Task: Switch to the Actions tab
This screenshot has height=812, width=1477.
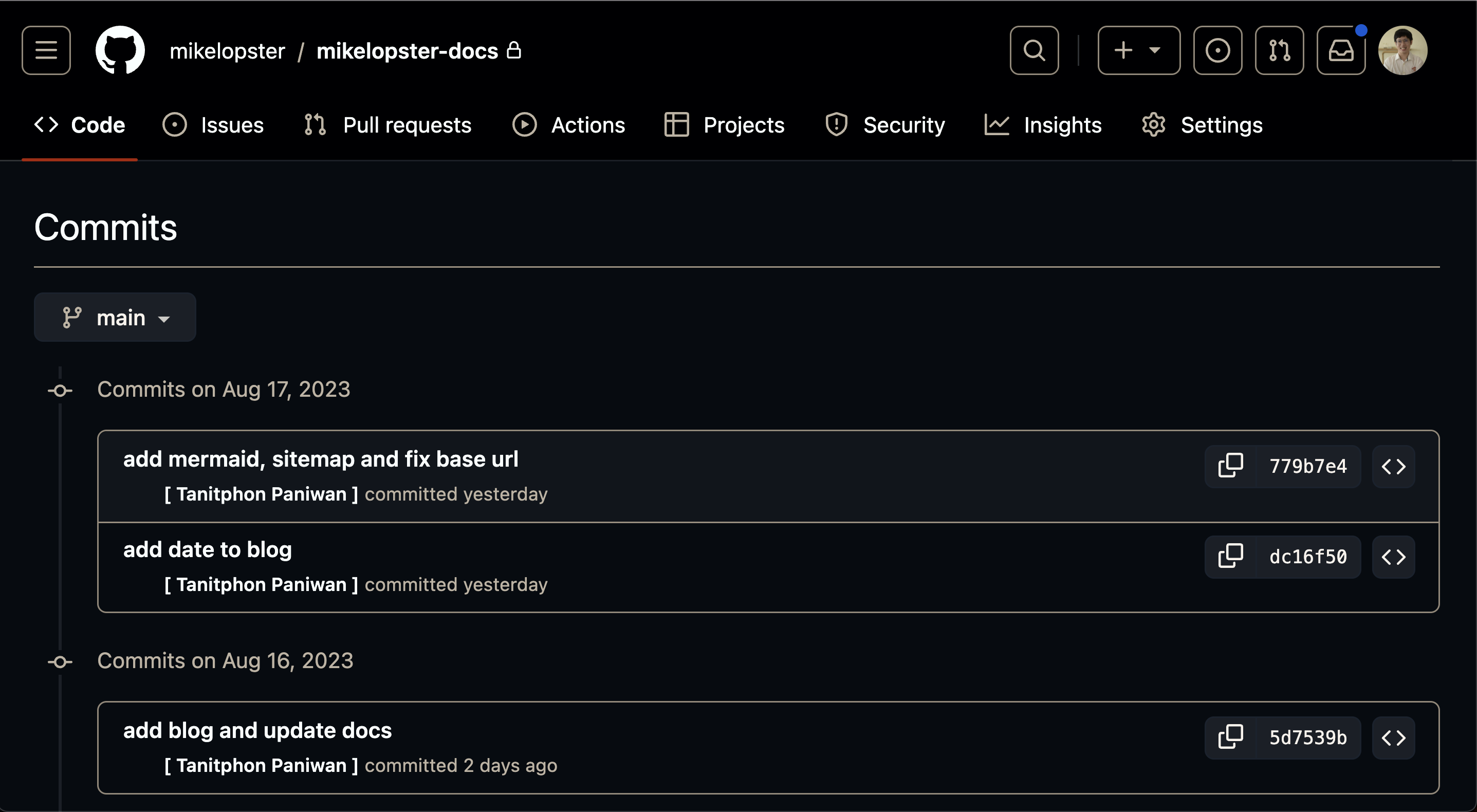Action: tap(568, 125)
